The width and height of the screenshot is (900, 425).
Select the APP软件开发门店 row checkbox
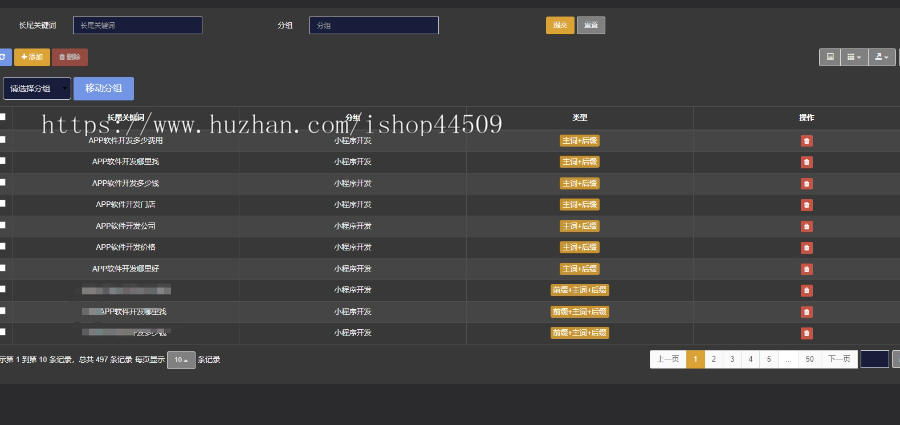(x=2, y=203)
